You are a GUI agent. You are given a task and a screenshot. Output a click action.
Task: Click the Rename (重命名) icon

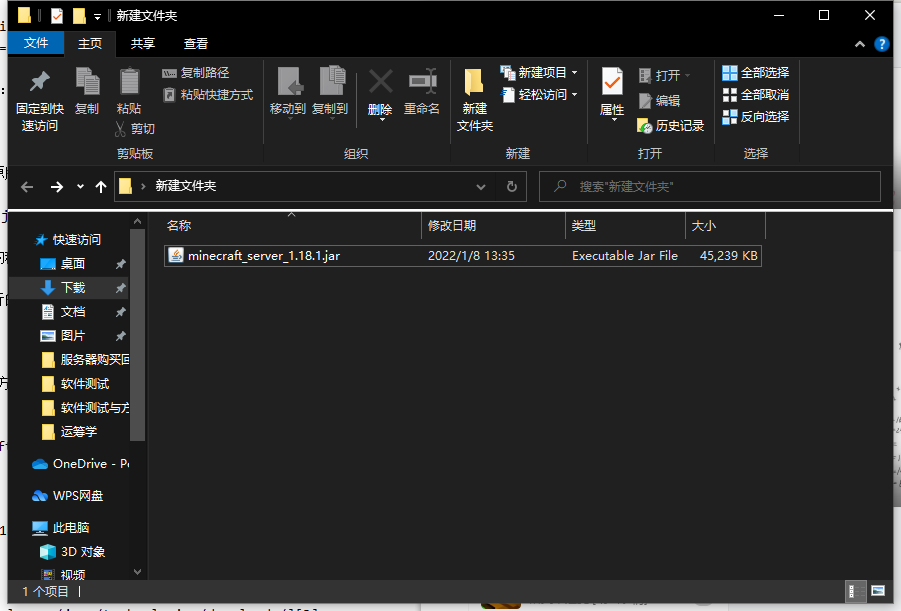click(x=422, y=82)
